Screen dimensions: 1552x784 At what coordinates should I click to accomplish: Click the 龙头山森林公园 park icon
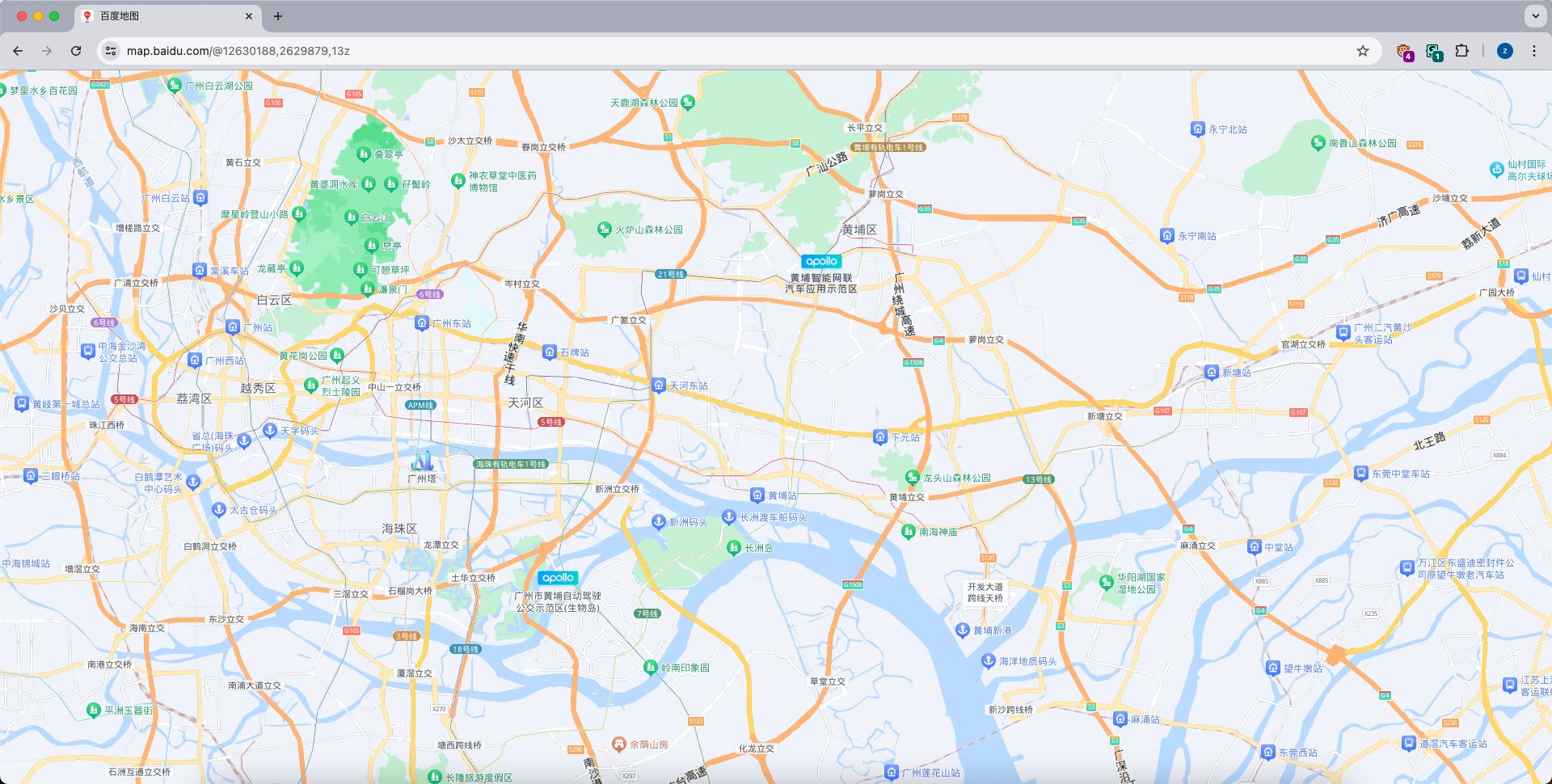click(x=913, y=478)
